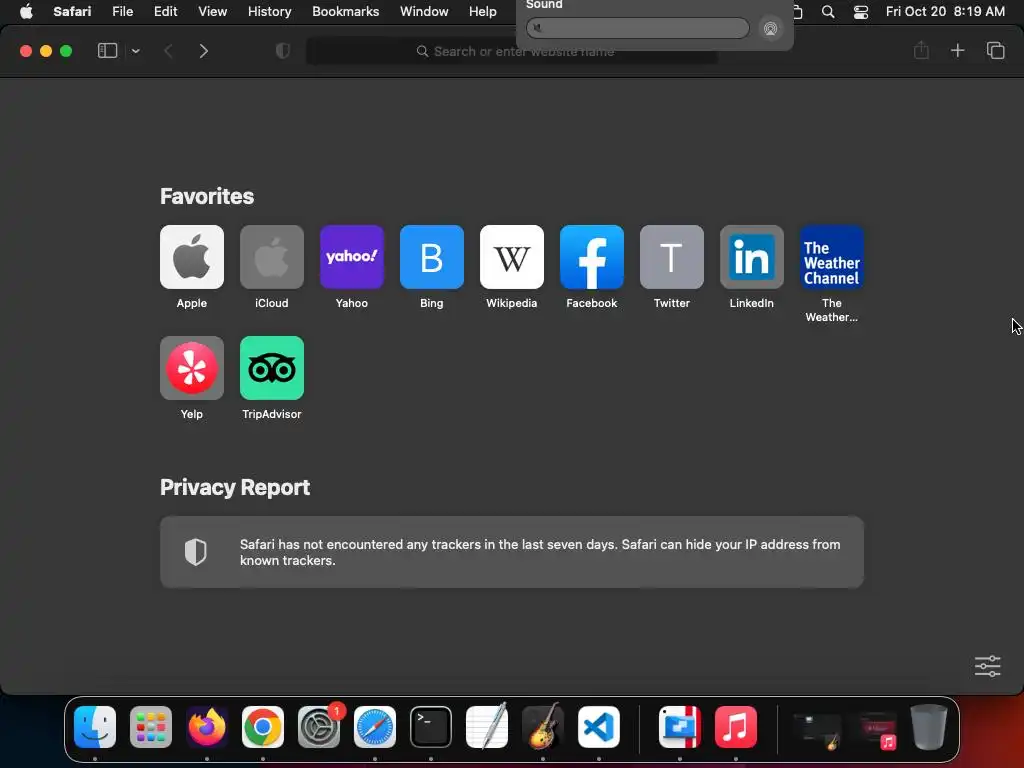This screenshot has height=768, width=1024.
Task: Open the Yelp favorite
Action: (x=191, y=368)
